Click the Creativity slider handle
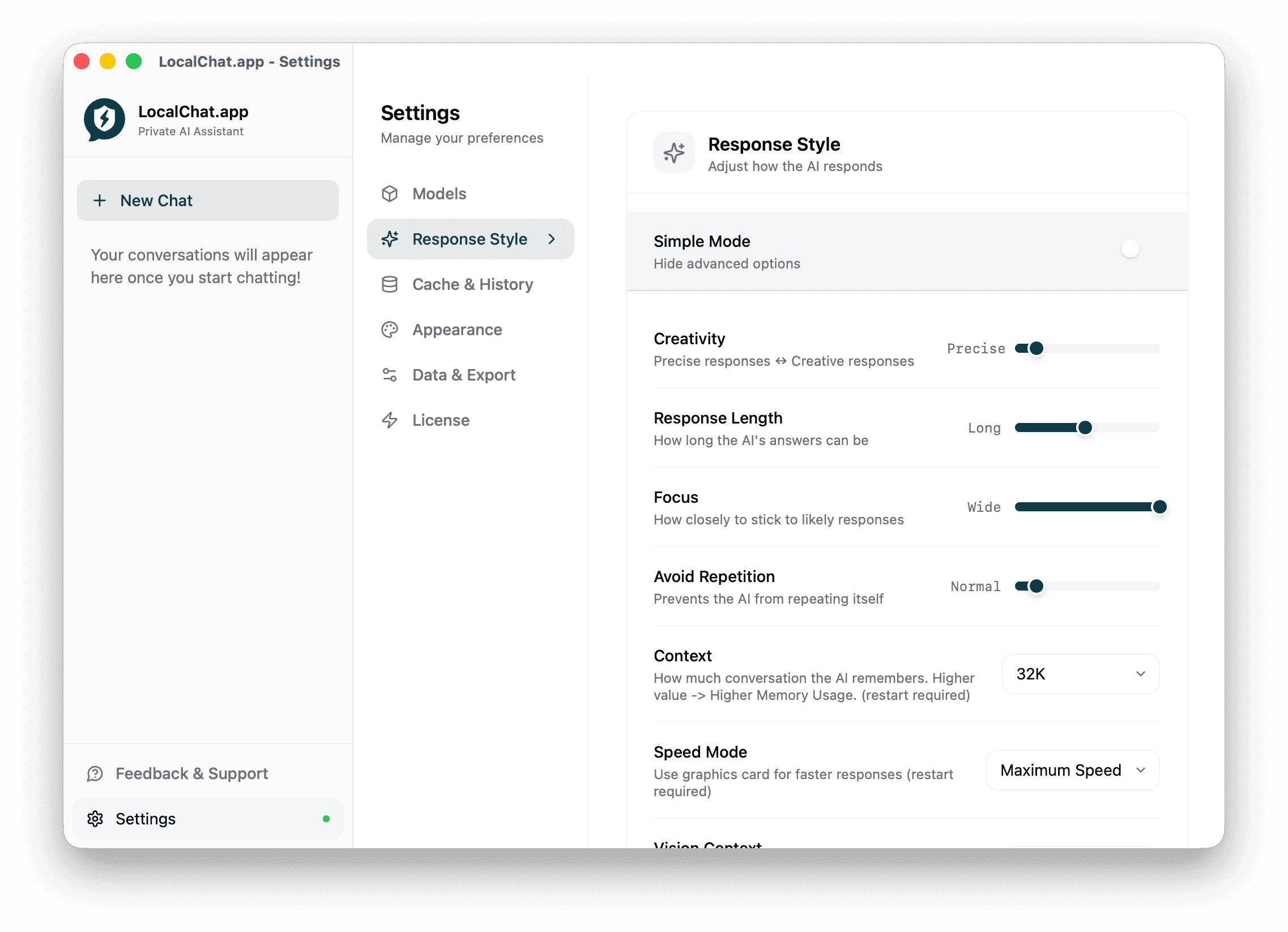1288x932 pixels. 1037,348
